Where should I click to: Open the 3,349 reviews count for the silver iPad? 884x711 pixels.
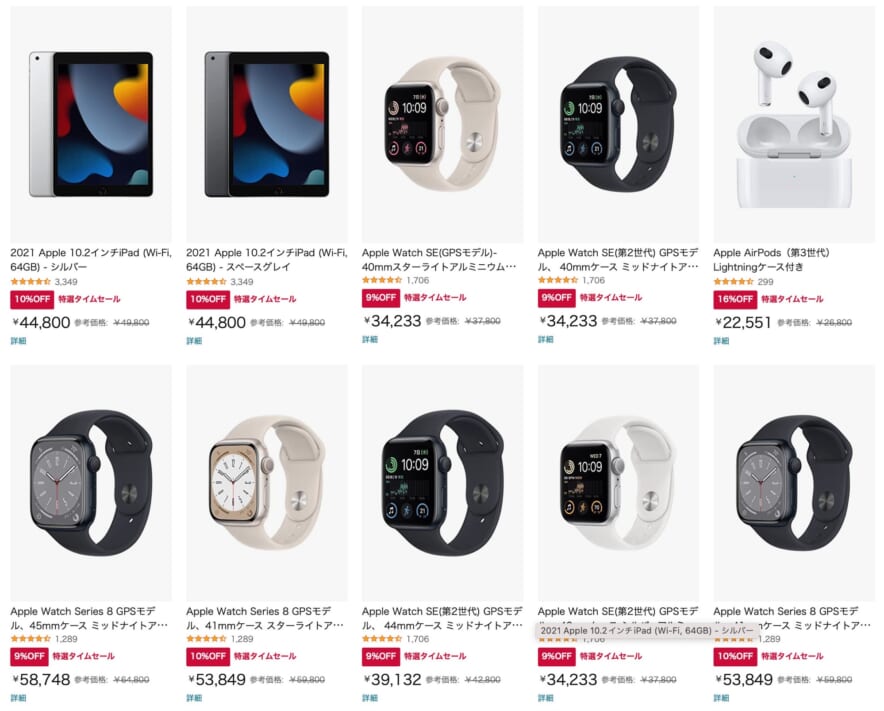point(66,281)
